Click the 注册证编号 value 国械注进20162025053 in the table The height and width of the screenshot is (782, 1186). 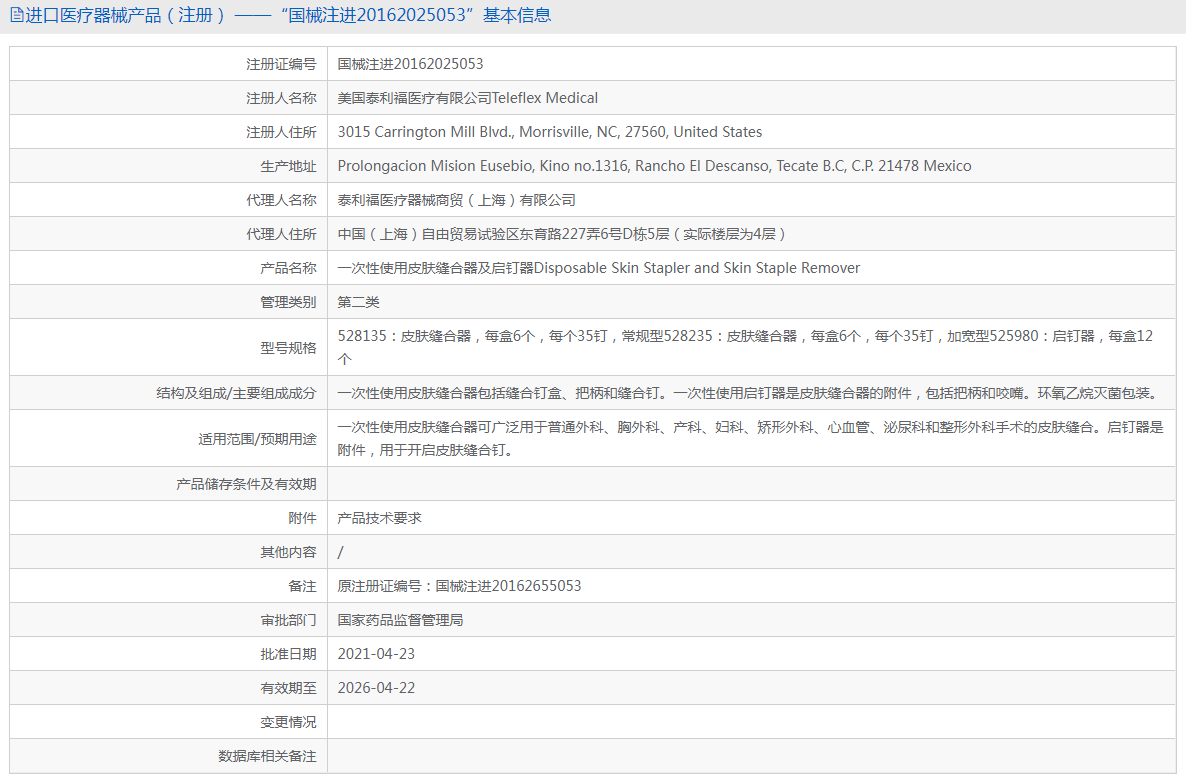click(410, 64)
